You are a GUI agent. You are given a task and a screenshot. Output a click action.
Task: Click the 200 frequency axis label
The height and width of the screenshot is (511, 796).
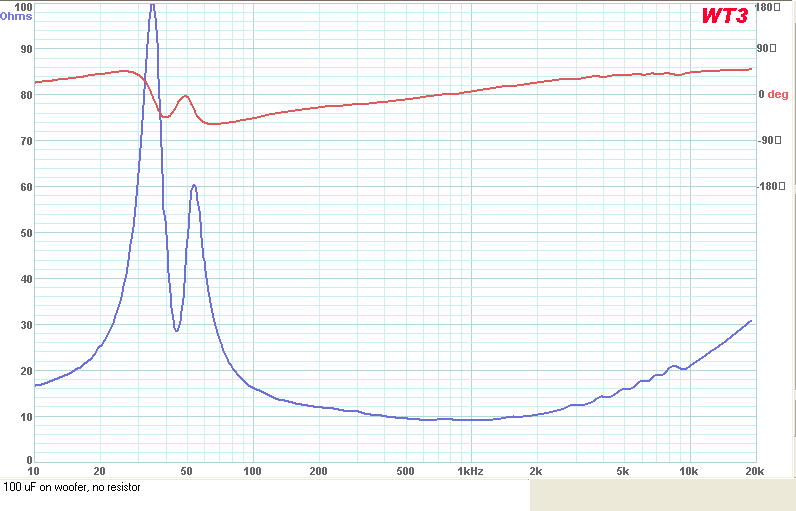point(318,471)
